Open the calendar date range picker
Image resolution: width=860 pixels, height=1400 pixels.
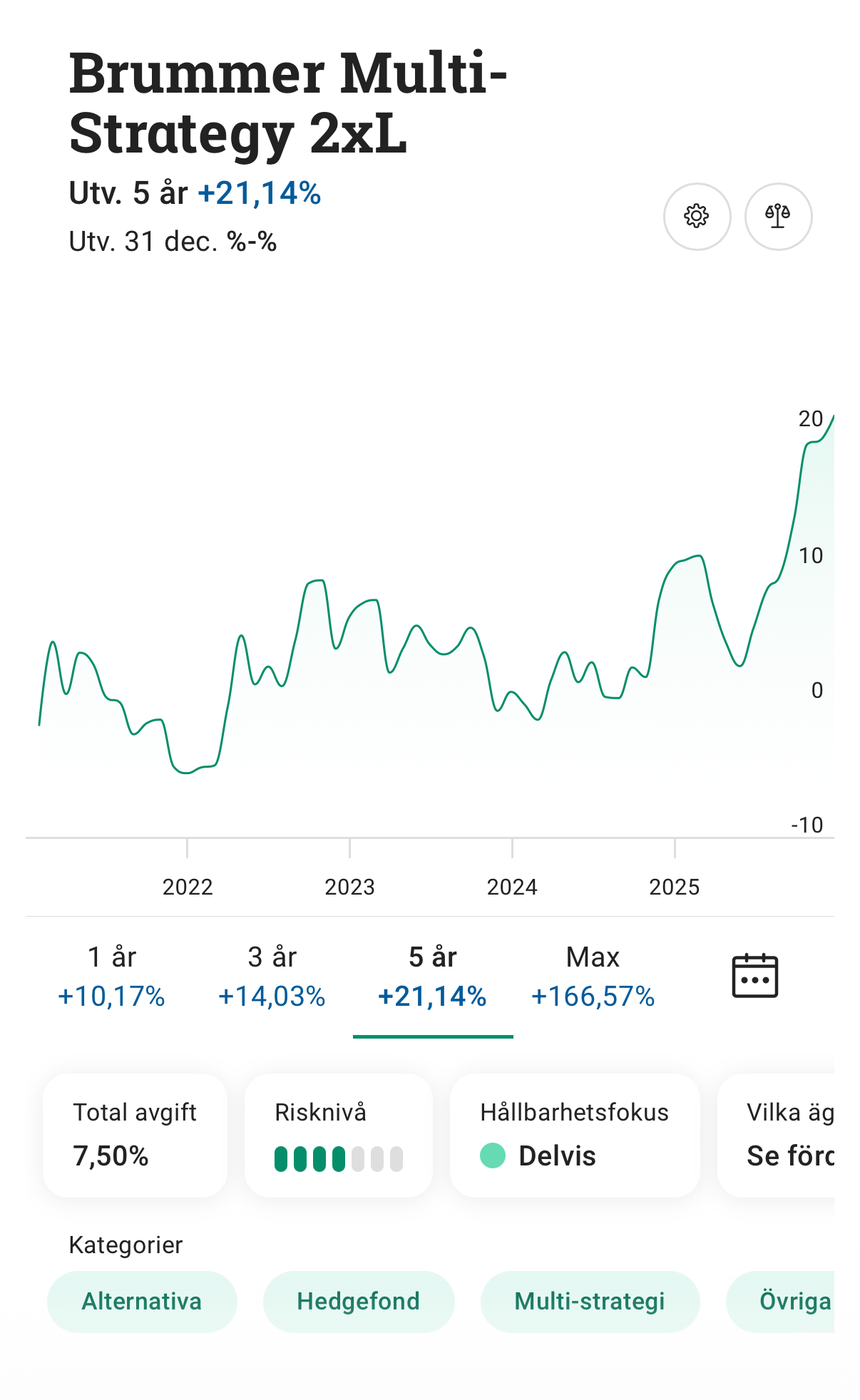tap(754, 976)
